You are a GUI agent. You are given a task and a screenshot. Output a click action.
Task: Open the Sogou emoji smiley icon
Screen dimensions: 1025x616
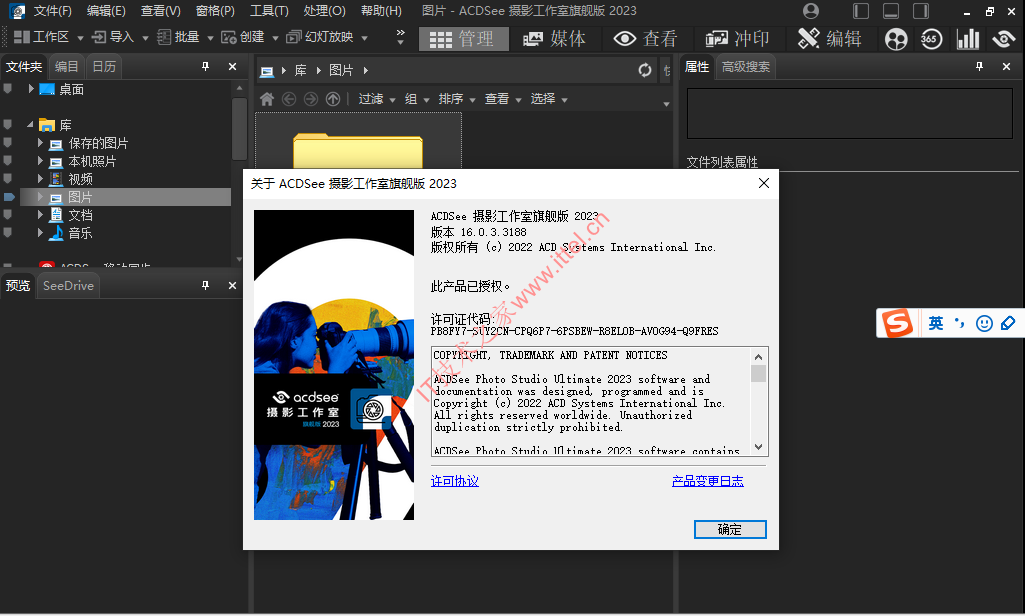pos(984,323)
